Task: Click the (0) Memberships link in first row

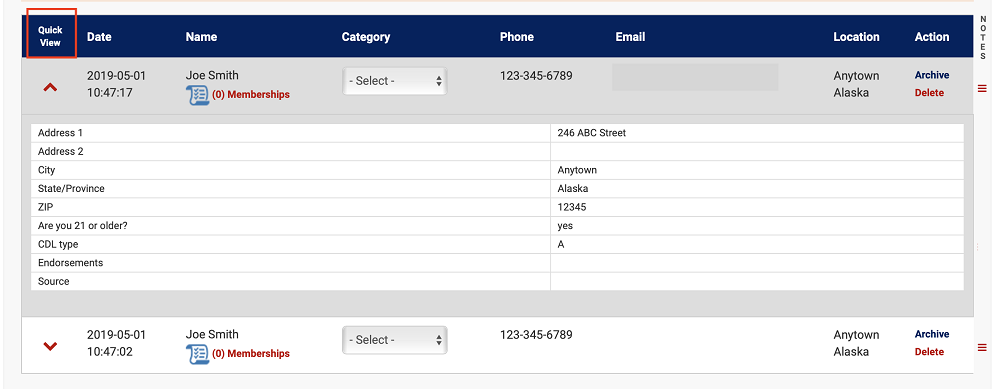Action: [x=251, y=94]
